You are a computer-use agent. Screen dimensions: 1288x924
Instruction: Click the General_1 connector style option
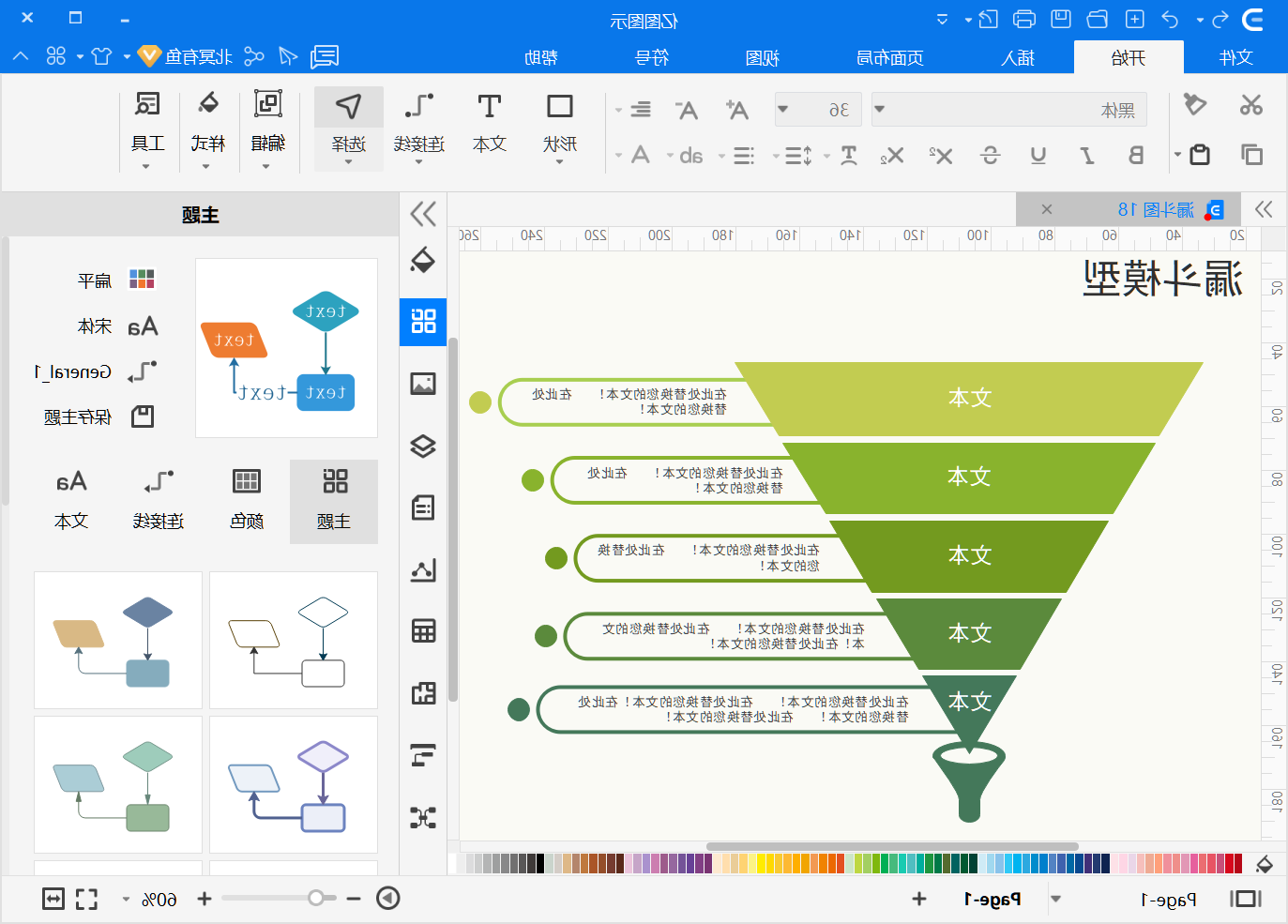96,371
